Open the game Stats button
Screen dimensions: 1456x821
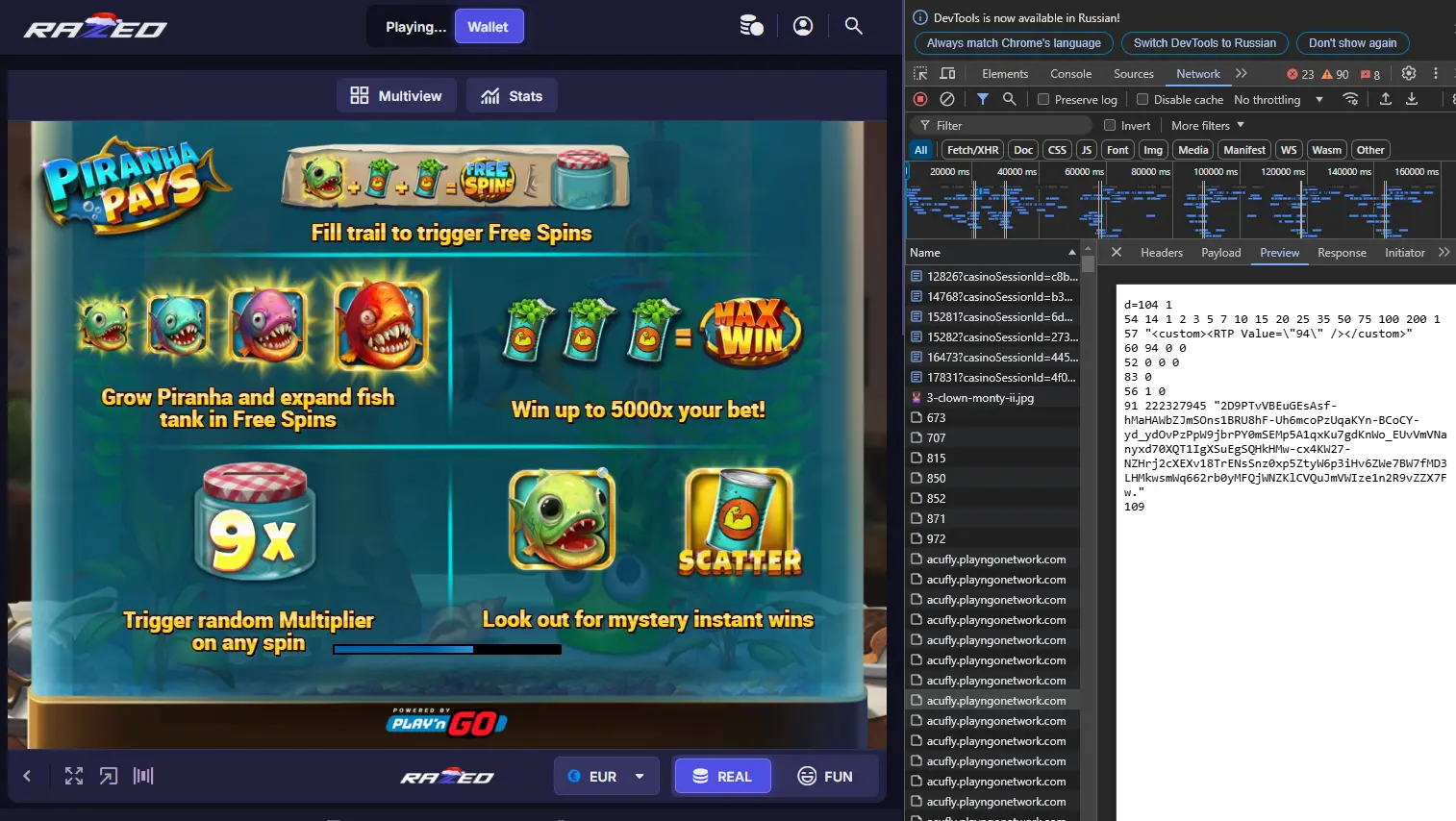tap(513, 95)
